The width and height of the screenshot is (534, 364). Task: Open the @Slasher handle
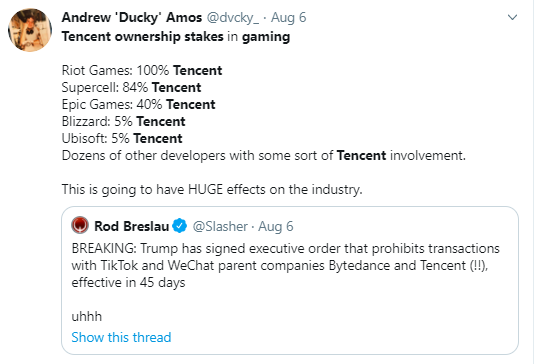point(220,226)
